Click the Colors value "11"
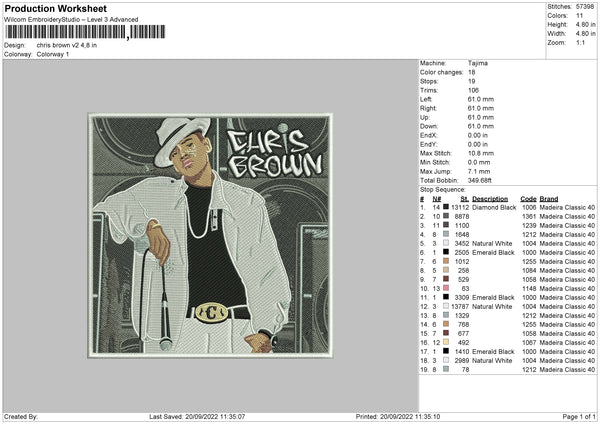This screenshot has width=600, height=424. coord(579,16)
